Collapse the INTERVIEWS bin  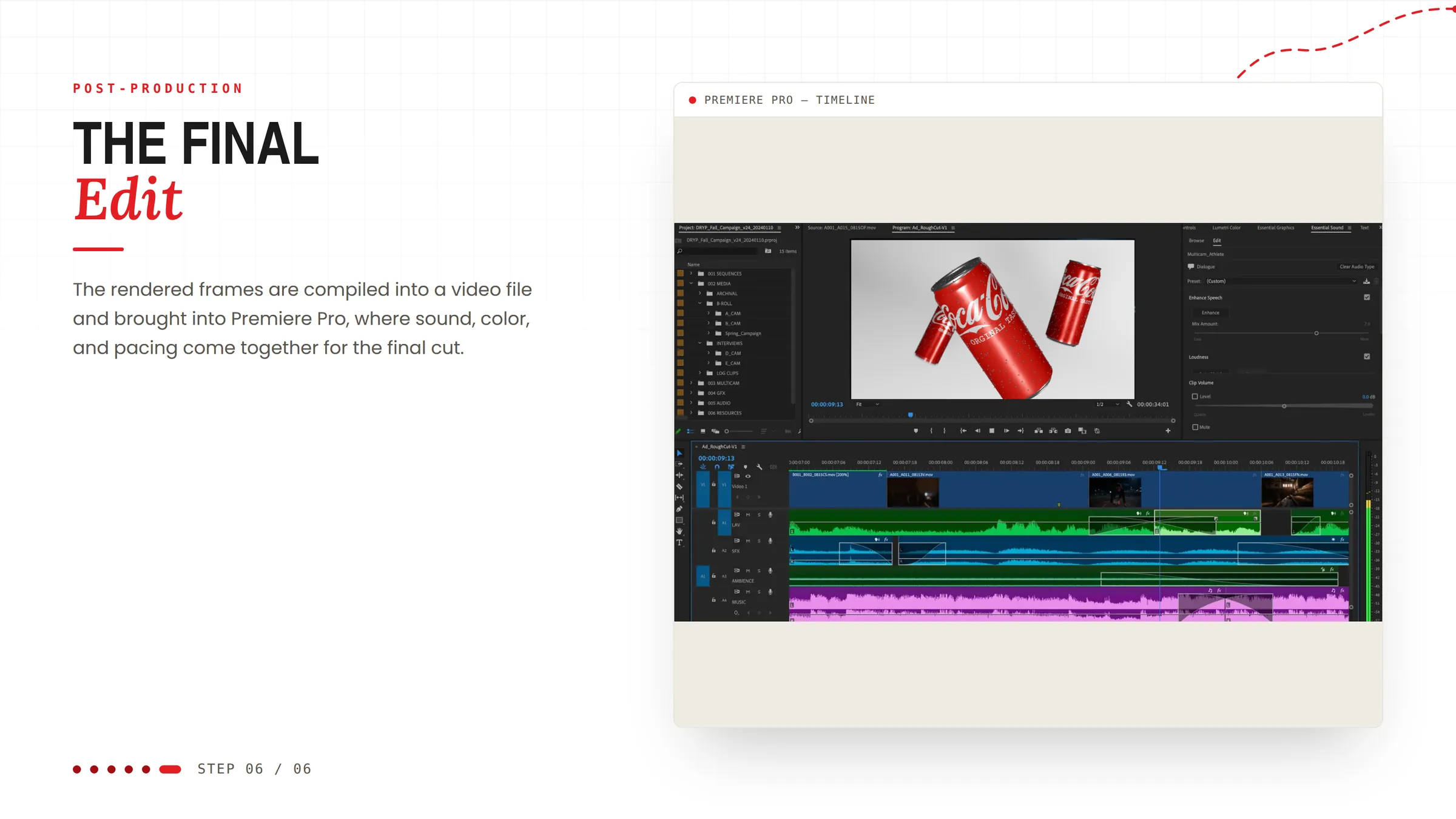point(699,343)
